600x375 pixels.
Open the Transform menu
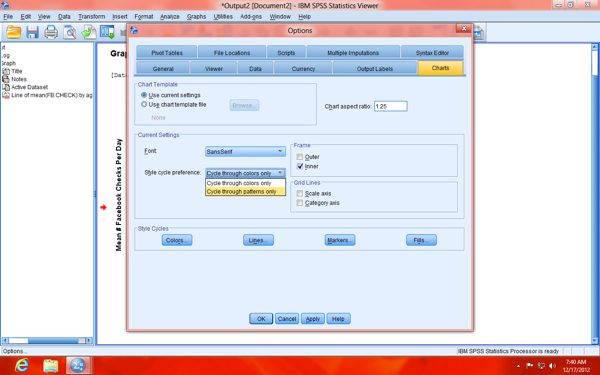pyautogui.click(x=91, y=16)
